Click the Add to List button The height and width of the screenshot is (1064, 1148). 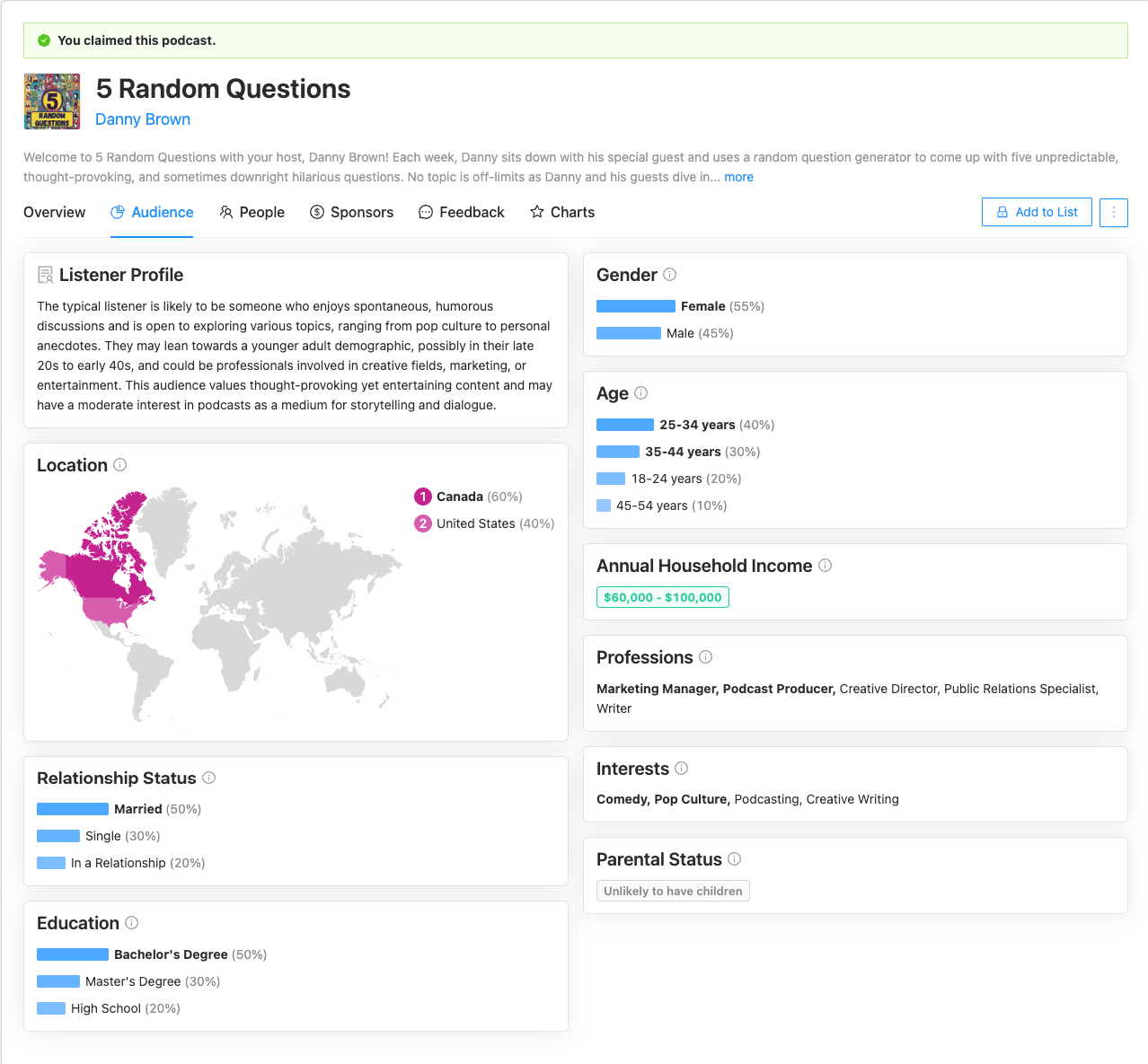pos(1037,212)
